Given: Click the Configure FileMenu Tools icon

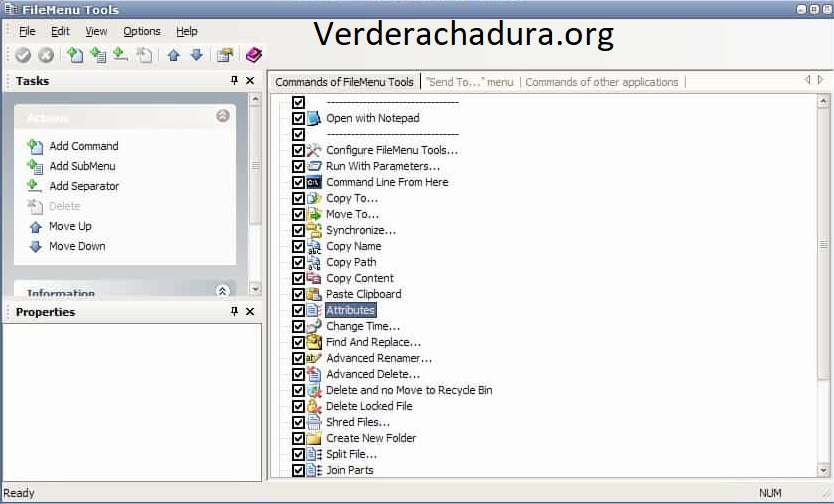Looking at the screenshot, I should [x=314, y=150].
